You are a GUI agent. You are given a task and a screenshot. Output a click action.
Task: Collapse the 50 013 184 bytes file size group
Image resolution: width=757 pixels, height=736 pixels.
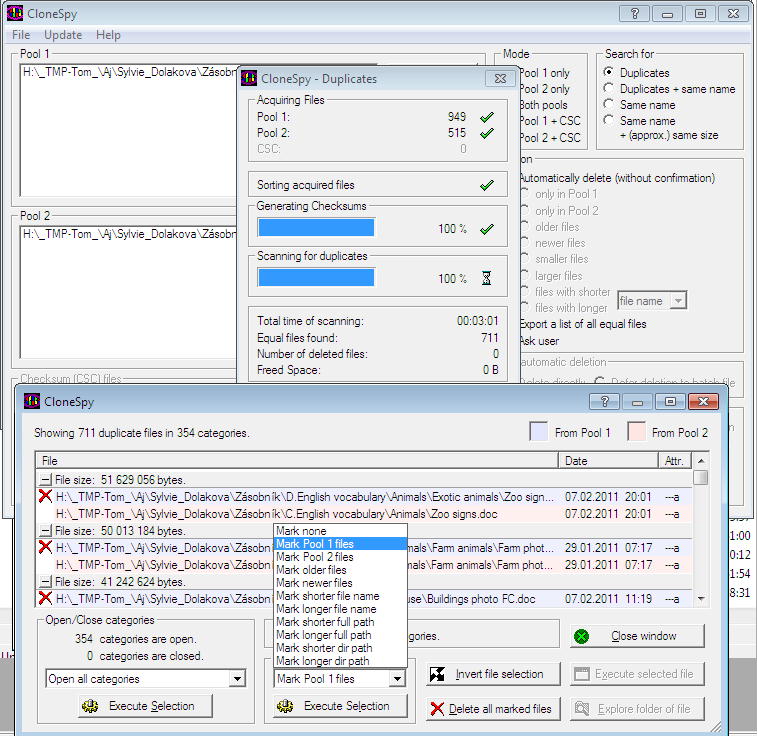click(46, 531)
